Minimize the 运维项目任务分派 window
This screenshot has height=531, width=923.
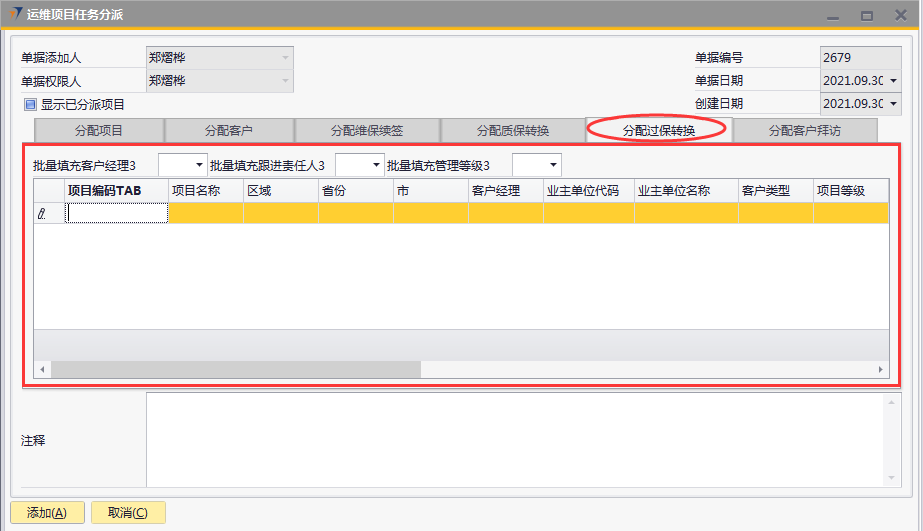(832, 15)
